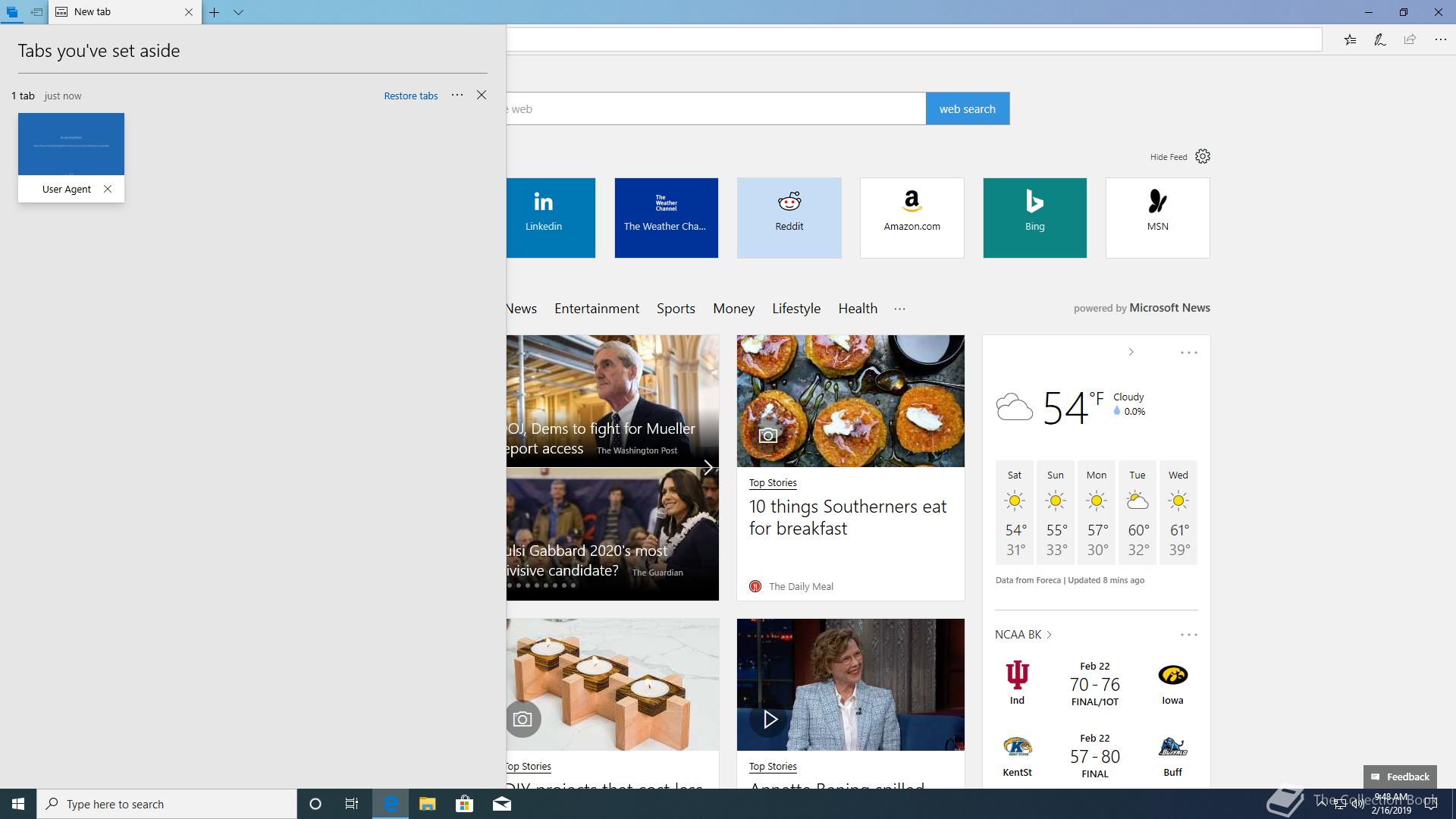1456x819 pixels.
Task: Click the Add notes pen icon
Action: click(1380, 39)
